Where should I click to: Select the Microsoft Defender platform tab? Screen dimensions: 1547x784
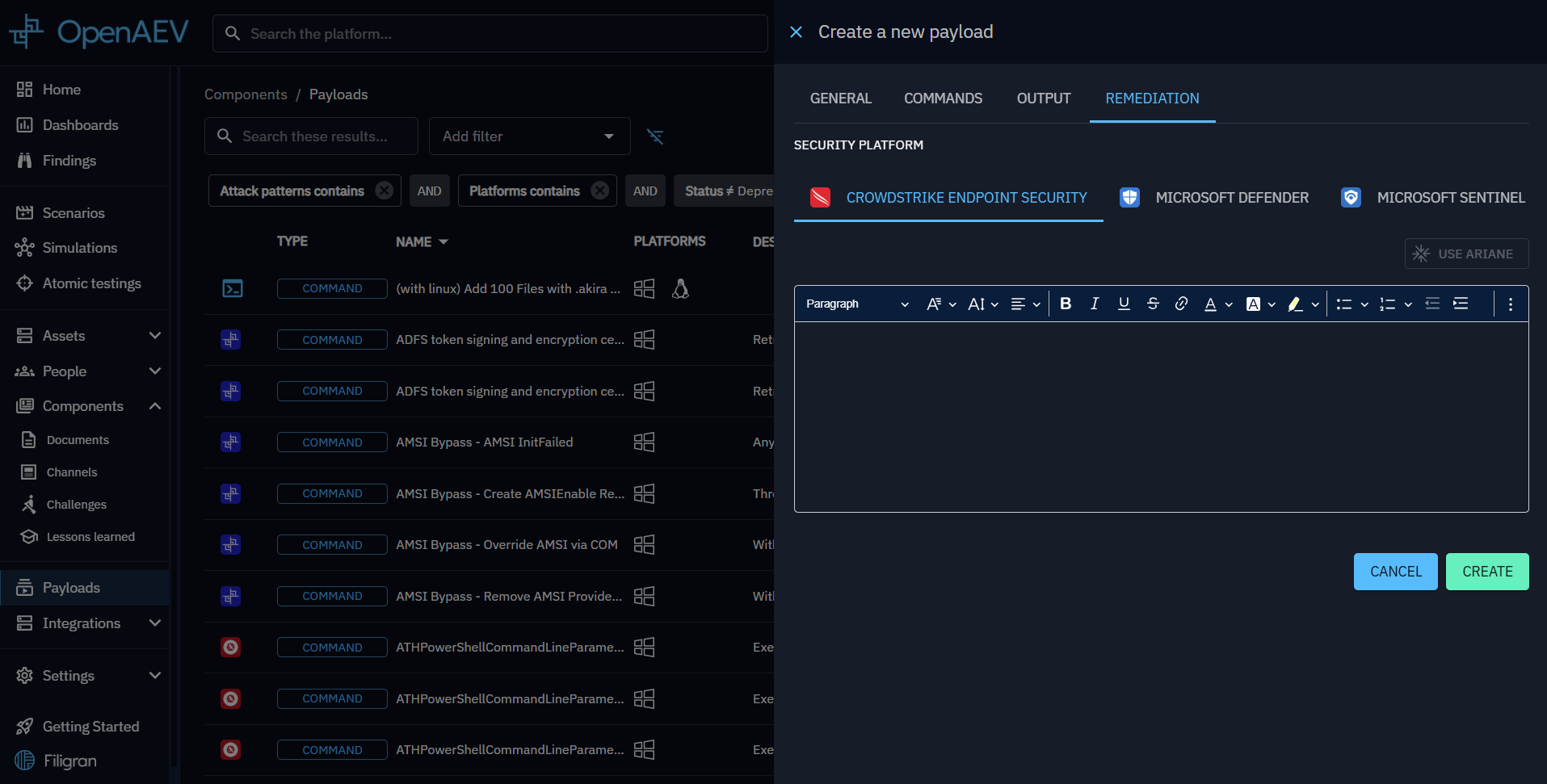pos(1214,198)
